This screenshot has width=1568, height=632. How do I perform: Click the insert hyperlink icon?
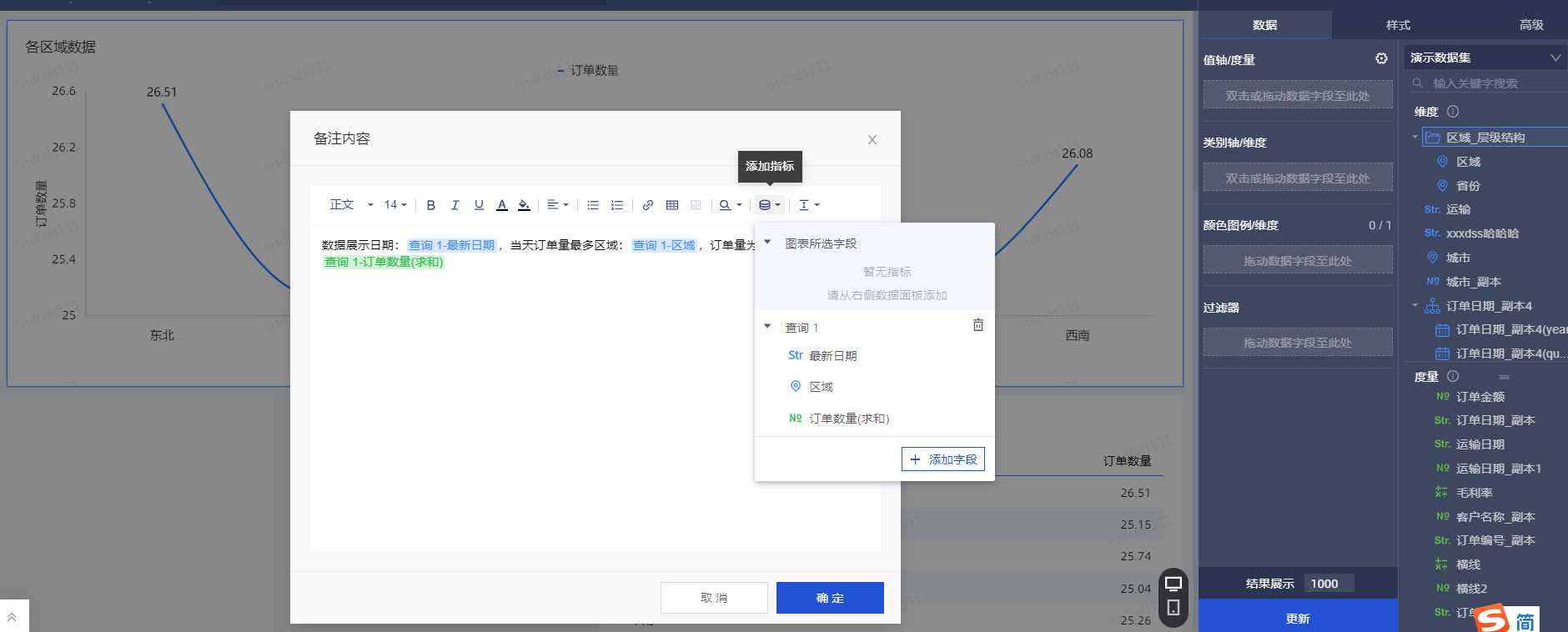tap(648, 205)
